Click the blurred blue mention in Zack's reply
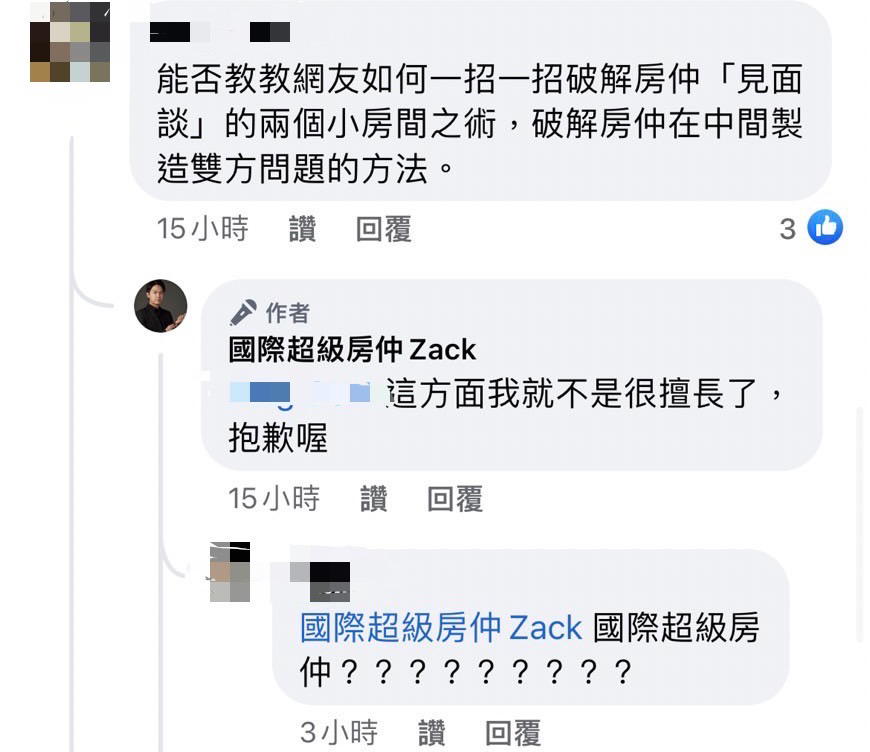This screenshot has height=752, width=870. click(300, 393)
